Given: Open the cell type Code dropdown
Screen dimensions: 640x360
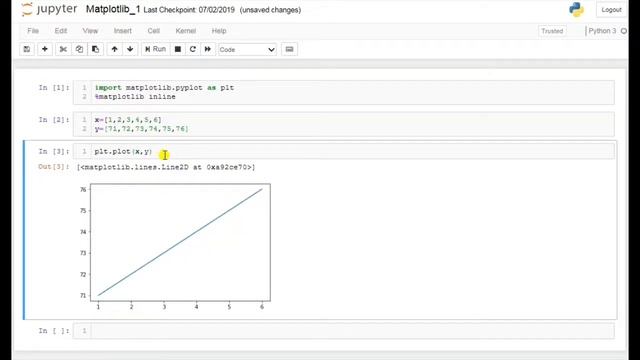Looking at the screenshot, I should click(x=247, y=50).
